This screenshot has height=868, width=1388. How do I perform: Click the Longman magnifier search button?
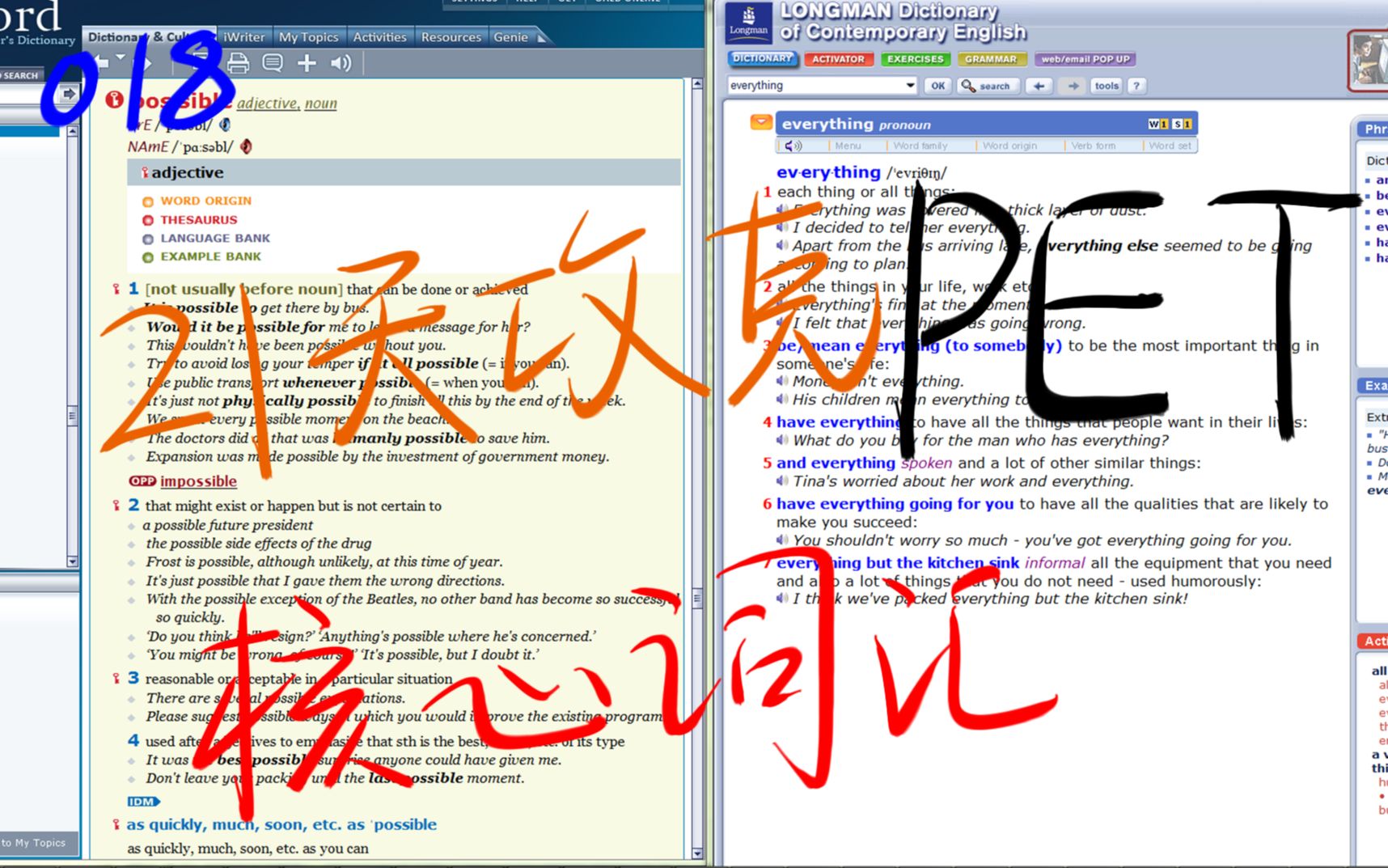click(987, 86)
